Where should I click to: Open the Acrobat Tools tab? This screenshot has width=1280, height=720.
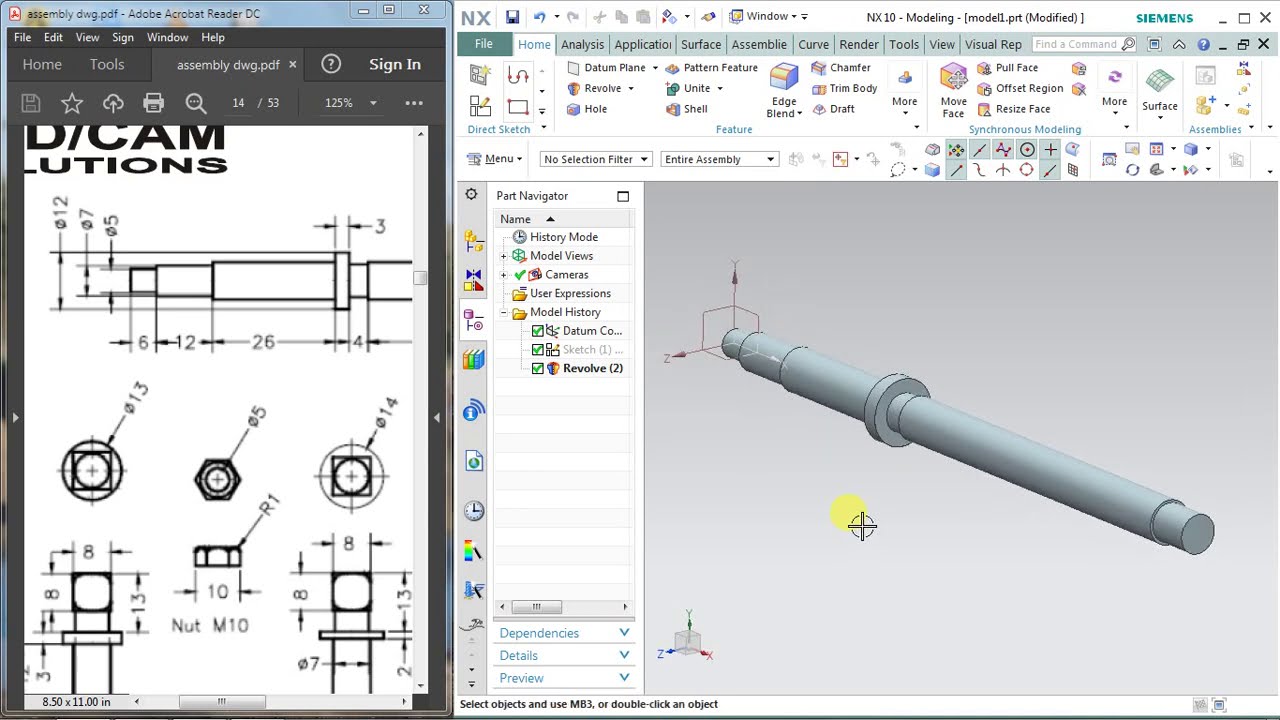click(x=107, y=64)
